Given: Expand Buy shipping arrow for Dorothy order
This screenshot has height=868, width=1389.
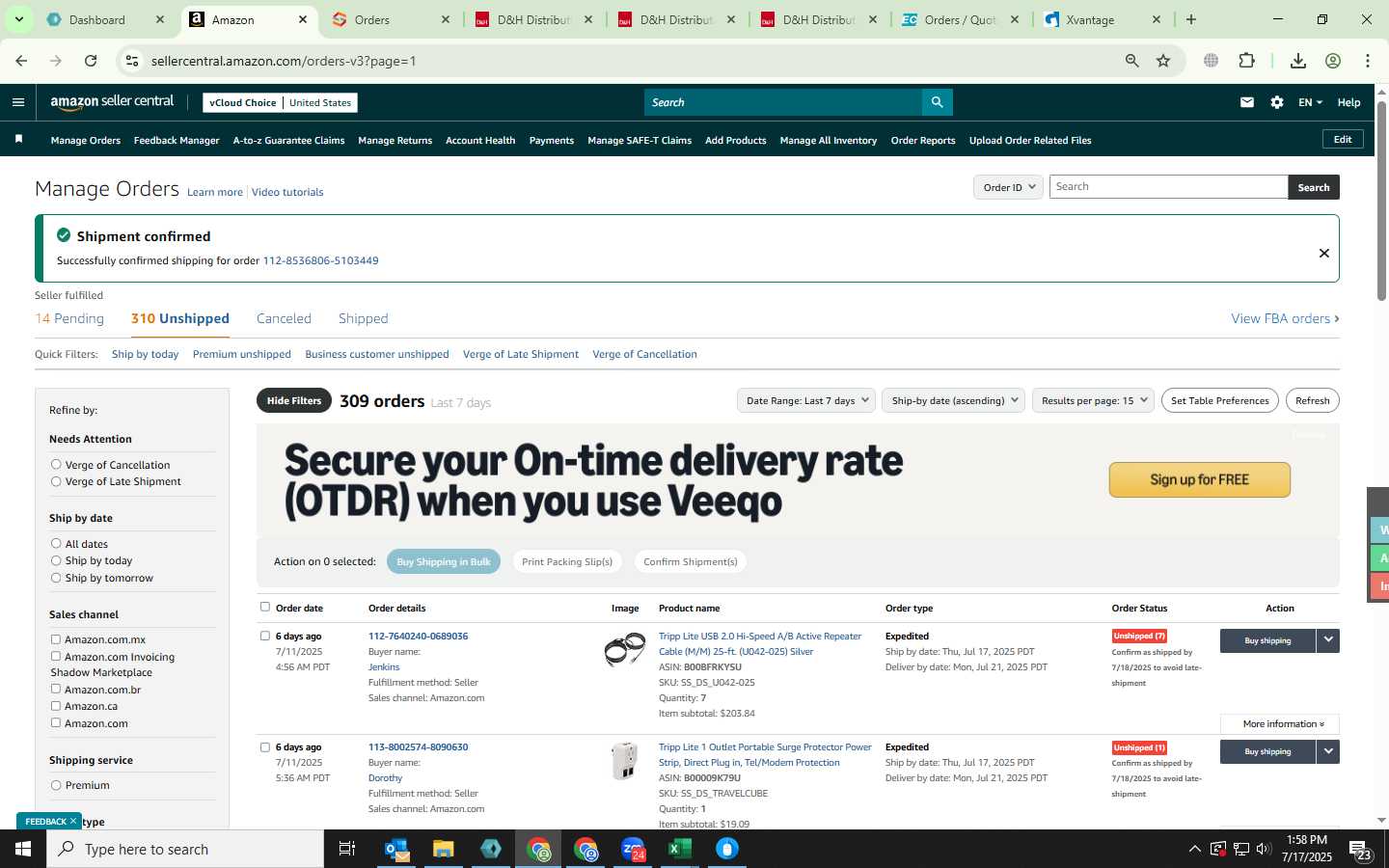Looking at the screenshot, I should (x=1328, y=751).
